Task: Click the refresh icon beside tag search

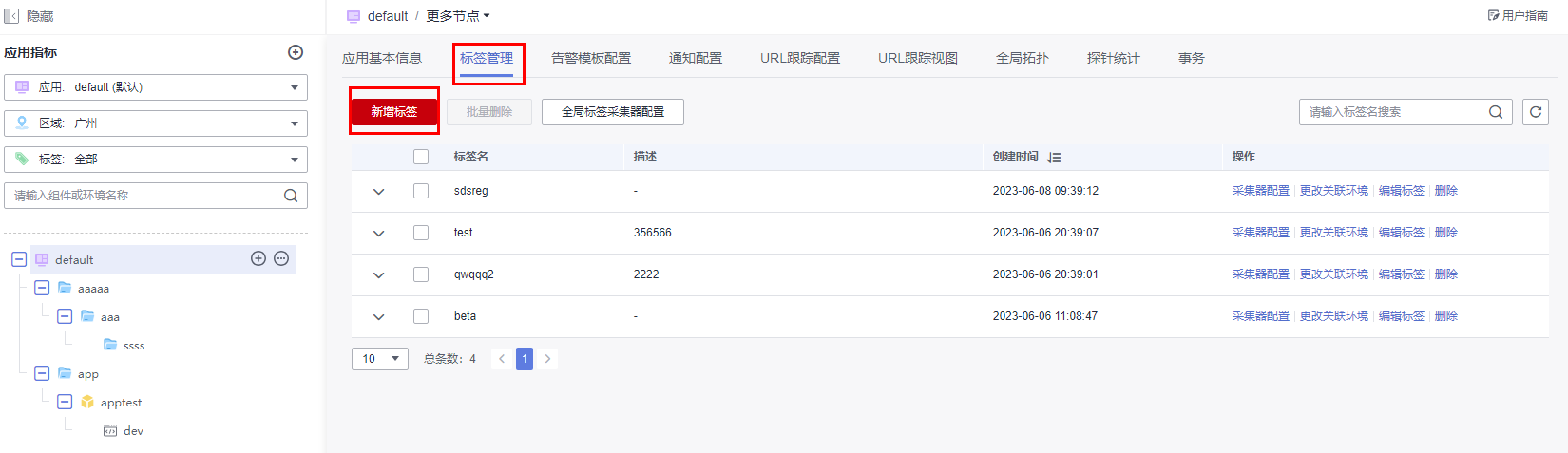Action: tap(1536, 112)
